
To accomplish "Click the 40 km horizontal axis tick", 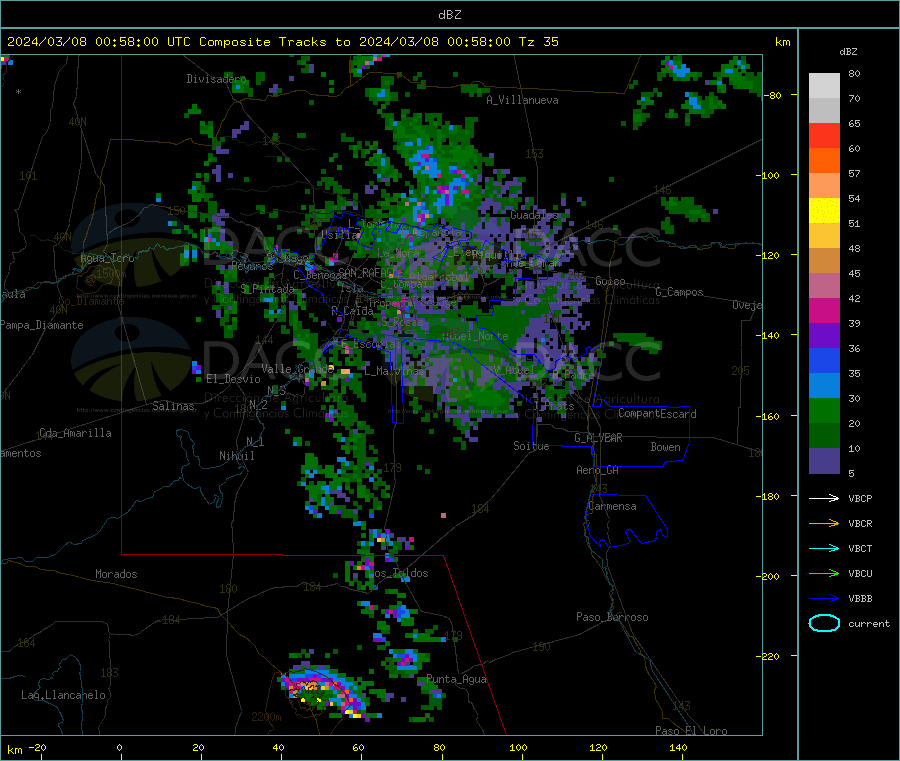I will (x=278, y=747).
